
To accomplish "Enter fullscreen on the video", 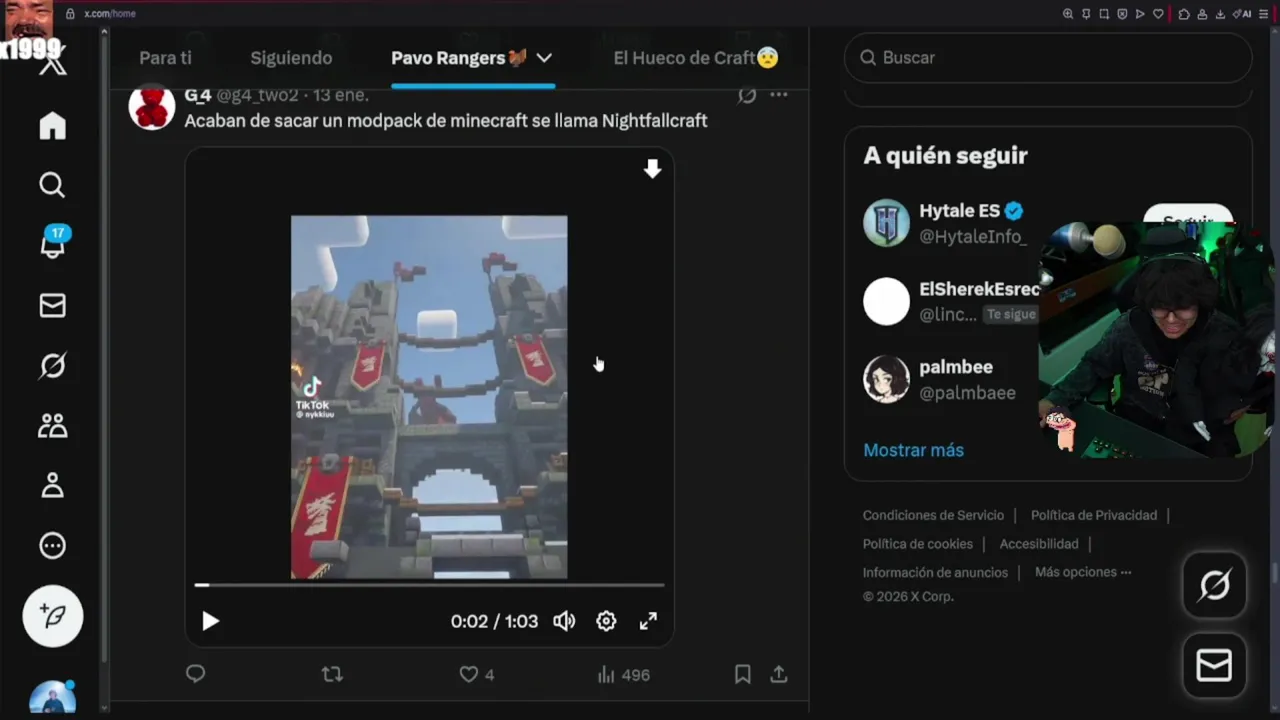I will pyautogui.click(x=648, y=621).
